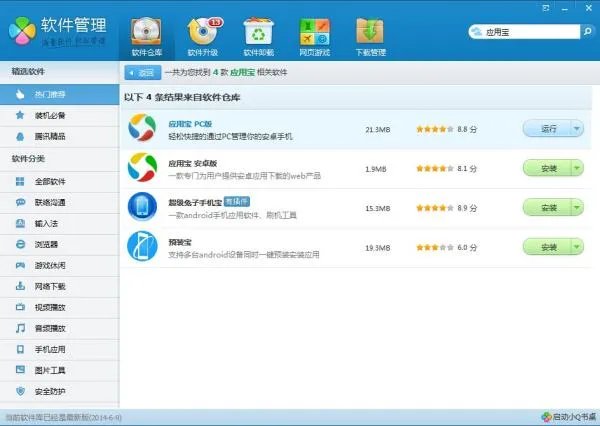Open the 下载管理 download manager tab

click(370, 37)
